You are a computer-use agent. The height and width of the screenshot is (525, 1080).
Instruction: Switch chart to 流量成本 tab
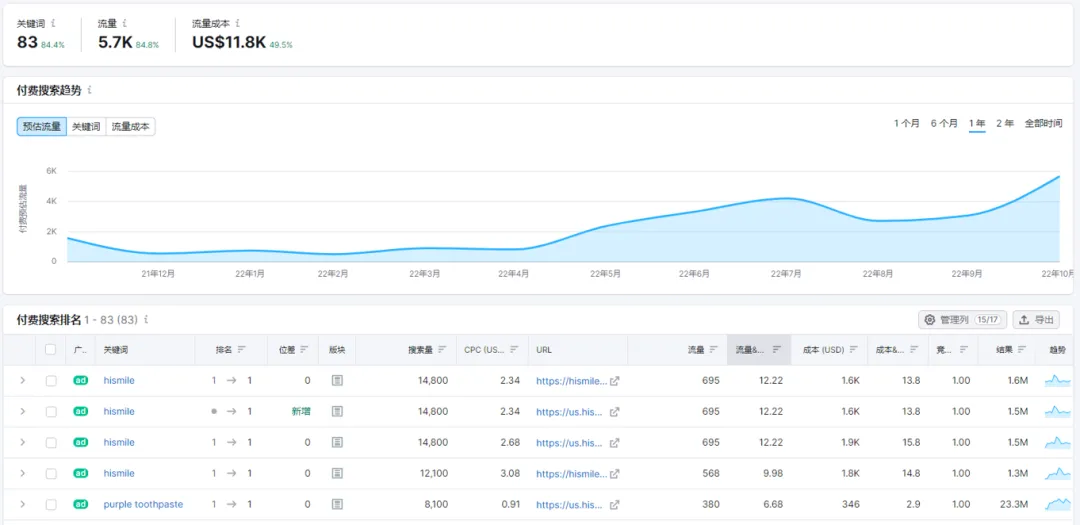tap(130, 127)
